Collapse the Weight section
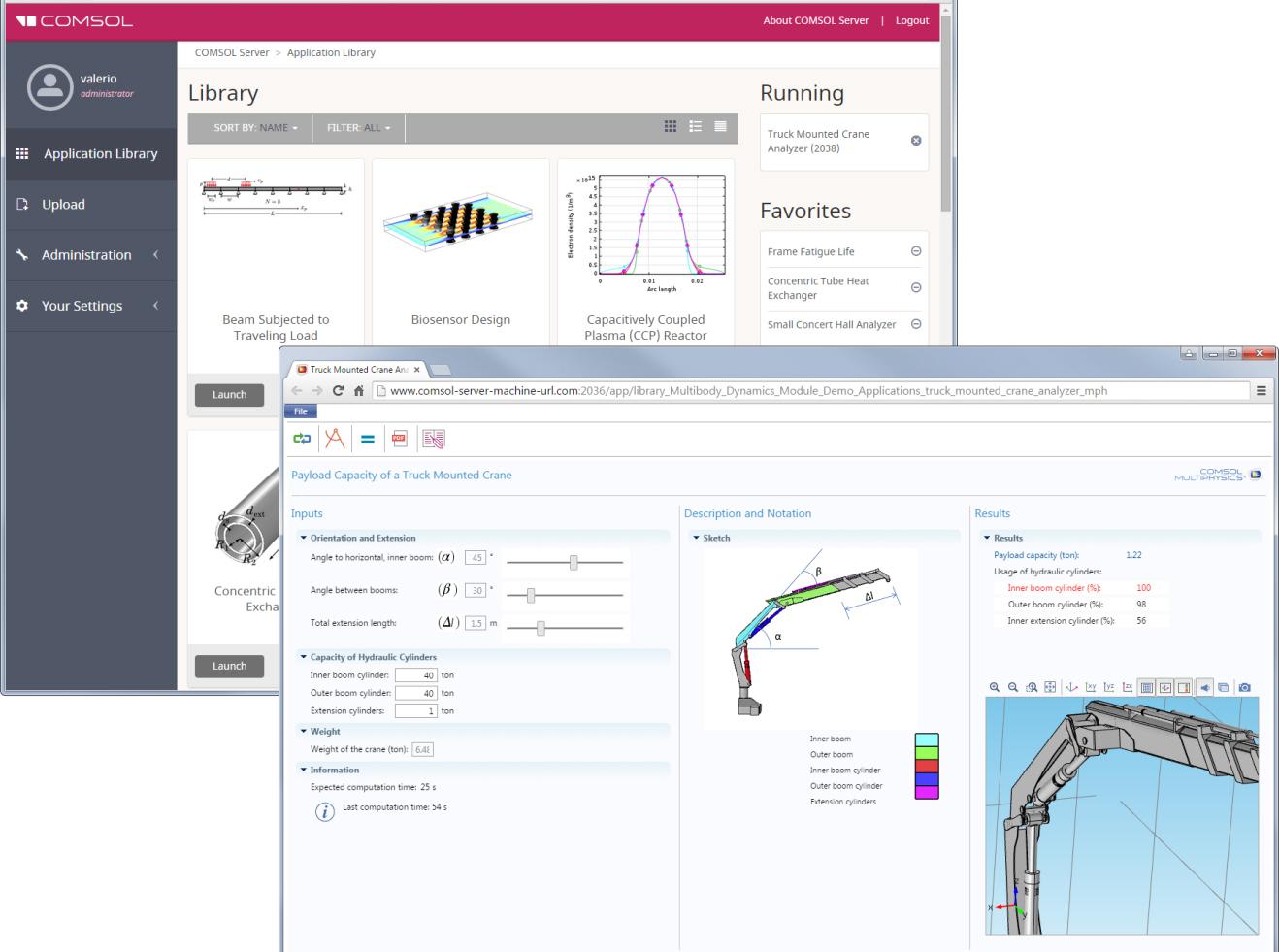 304,731
